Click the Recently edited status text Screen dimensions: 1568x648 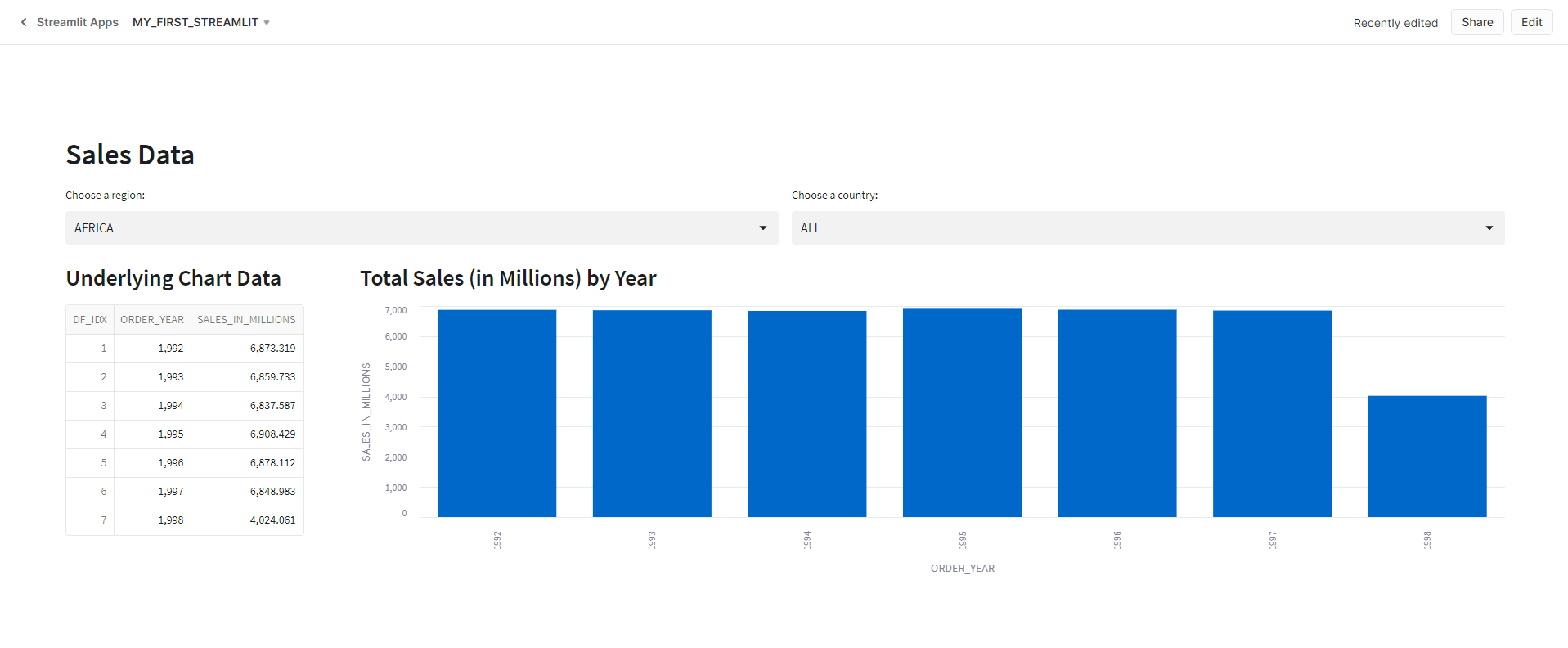[1395, 23]
